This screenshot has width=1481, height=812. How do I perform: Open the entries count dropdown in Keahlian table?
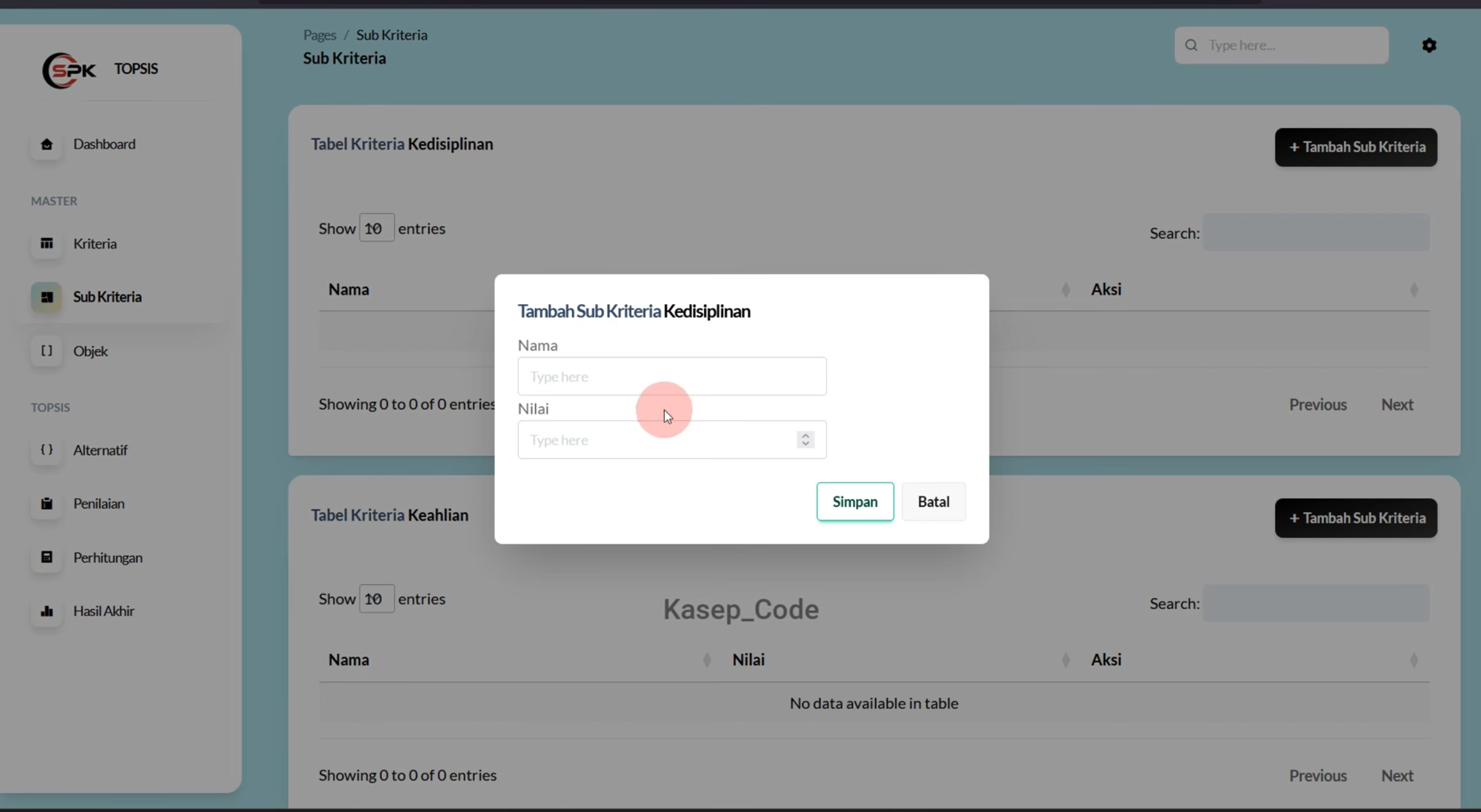click(x=376, y=599)
